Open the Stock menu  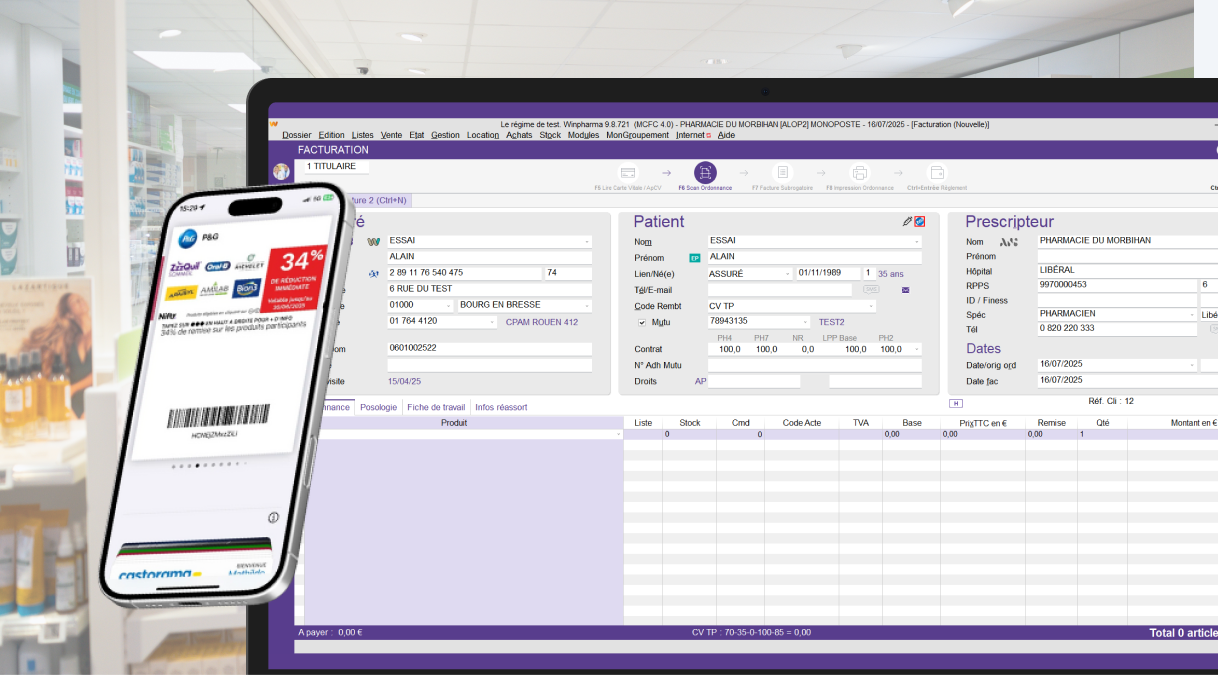click(x=550, y=135)
